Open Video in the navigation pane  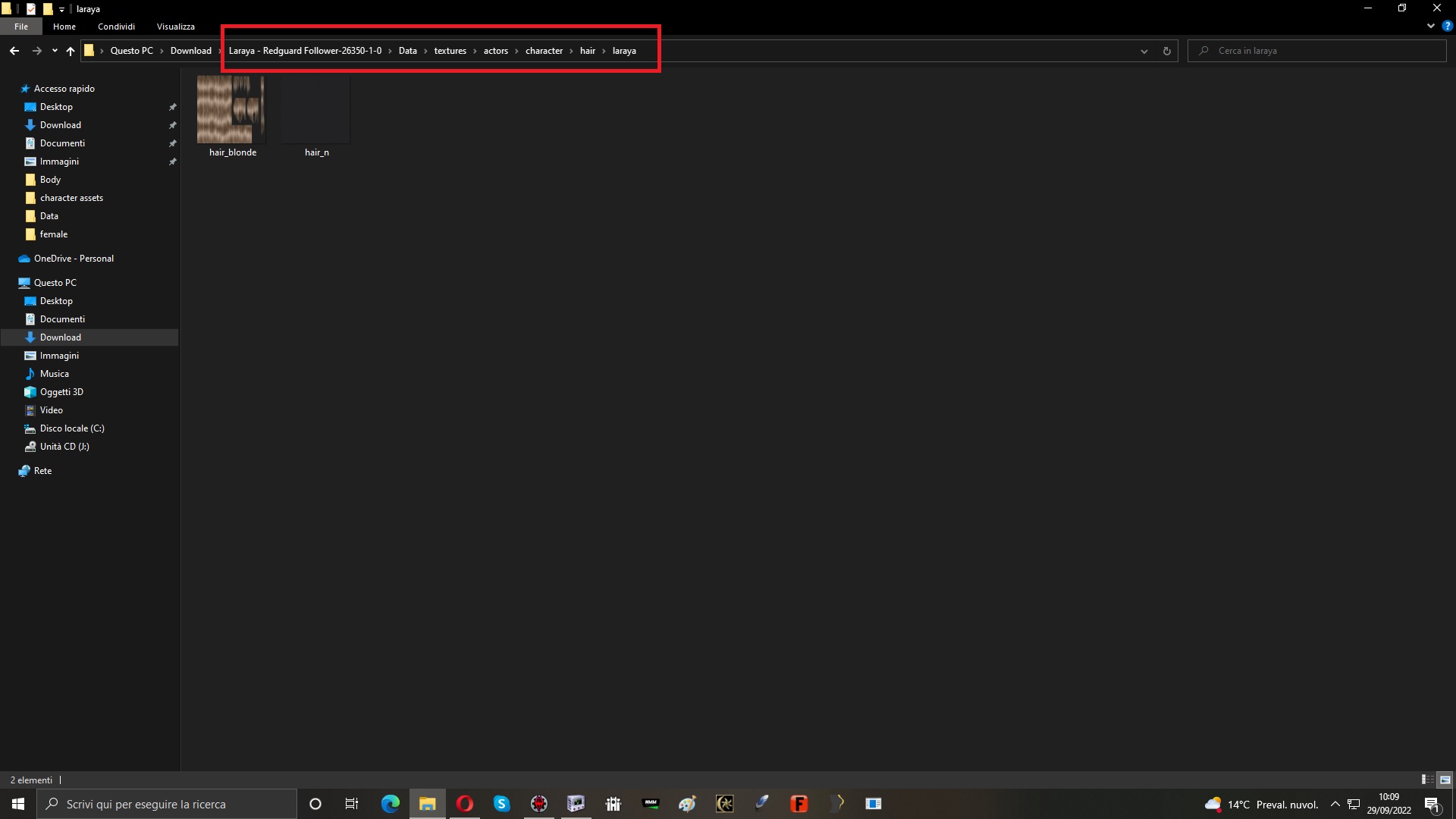pyautogui.click(x=51, y=410)
